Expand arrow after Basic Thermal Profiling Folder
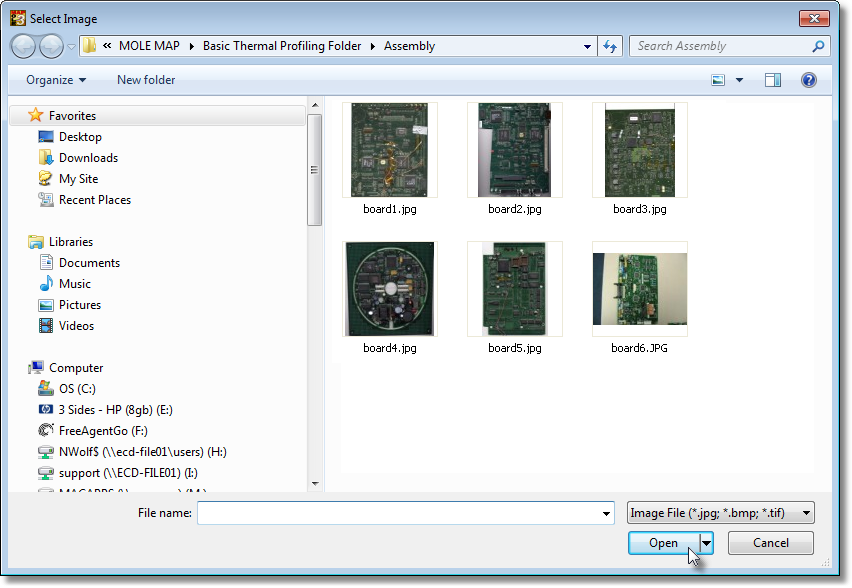852x588 pixels. tap(373, 47)
